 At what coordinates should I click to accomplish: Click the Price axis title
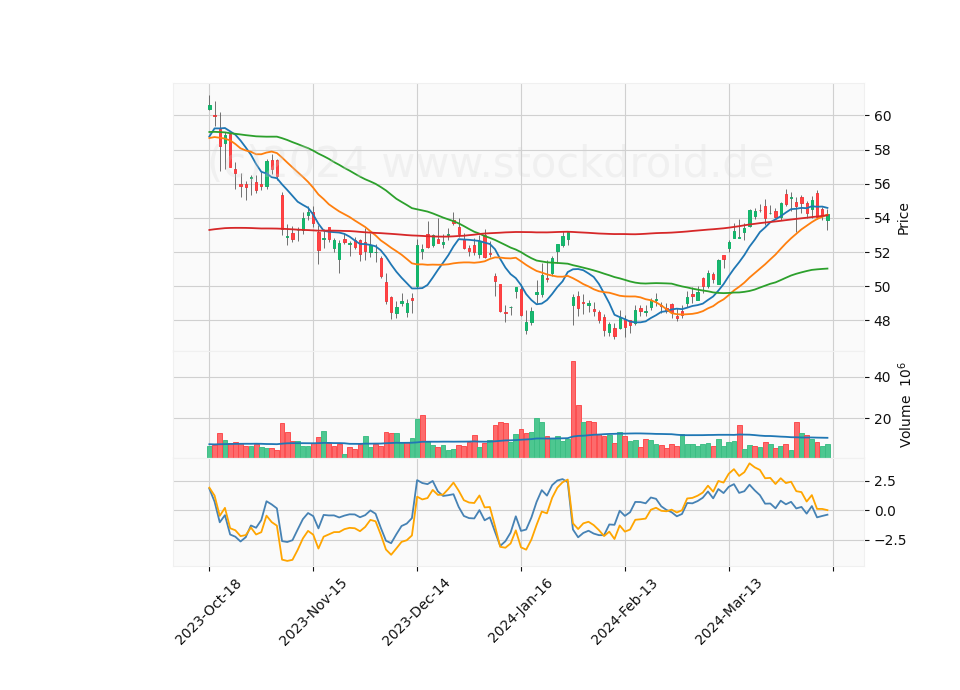coord(903,219)
